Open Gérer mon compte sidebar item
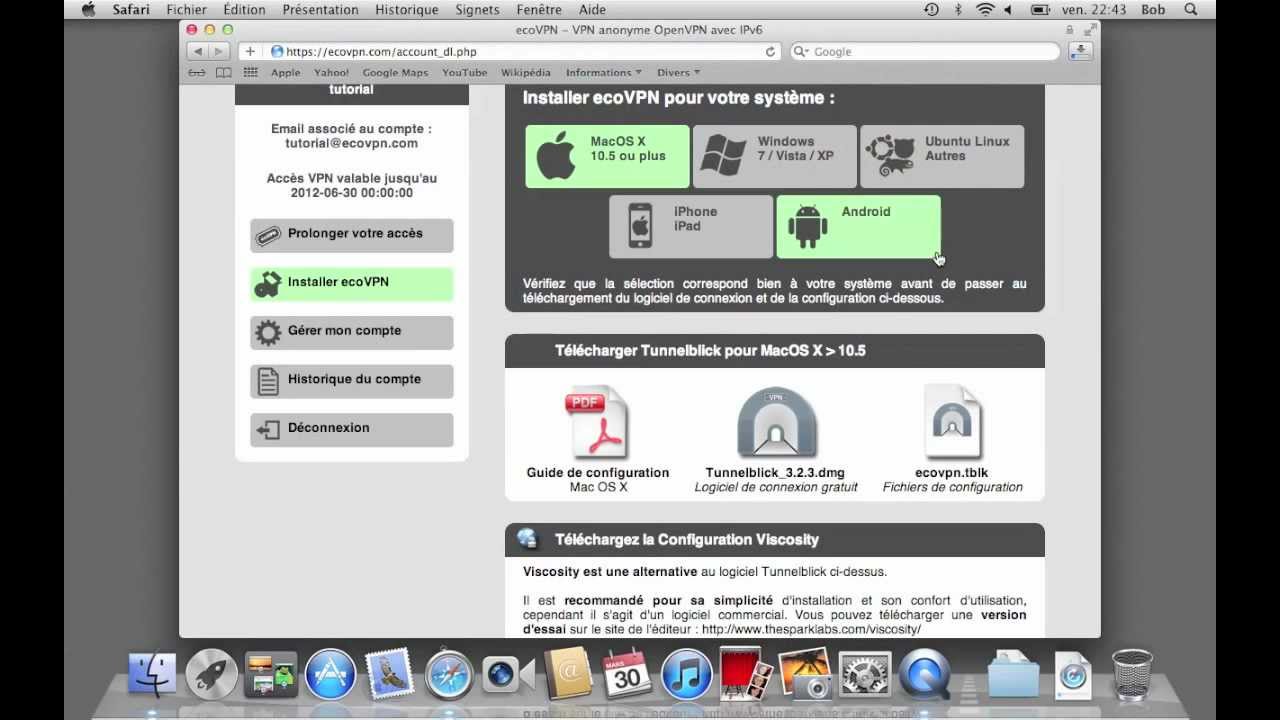Image resolution: width=1280 pixels, height=720 pixels. (352, 332)
